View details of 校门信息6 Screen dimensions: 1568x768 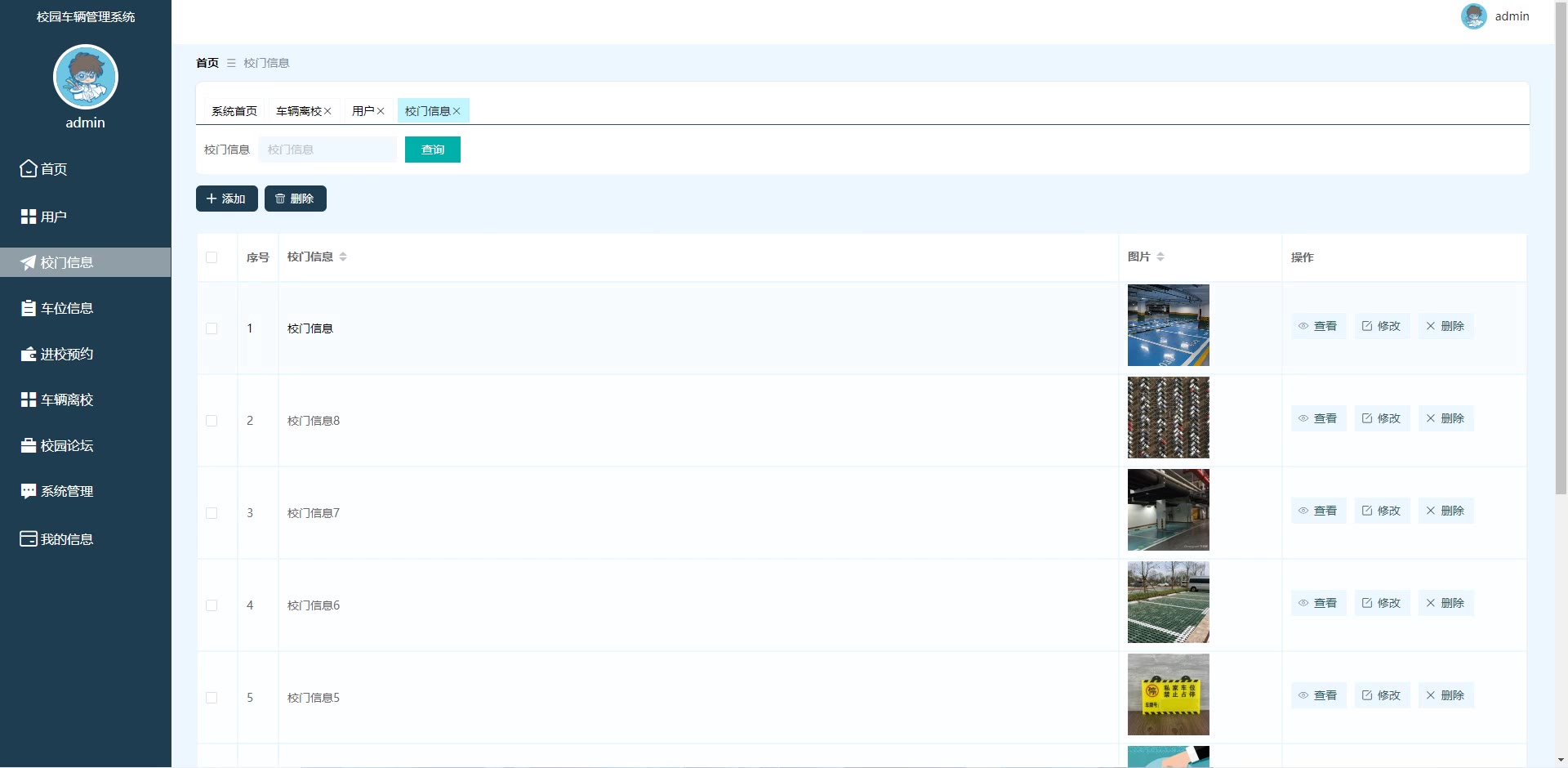click(1318, 603)
